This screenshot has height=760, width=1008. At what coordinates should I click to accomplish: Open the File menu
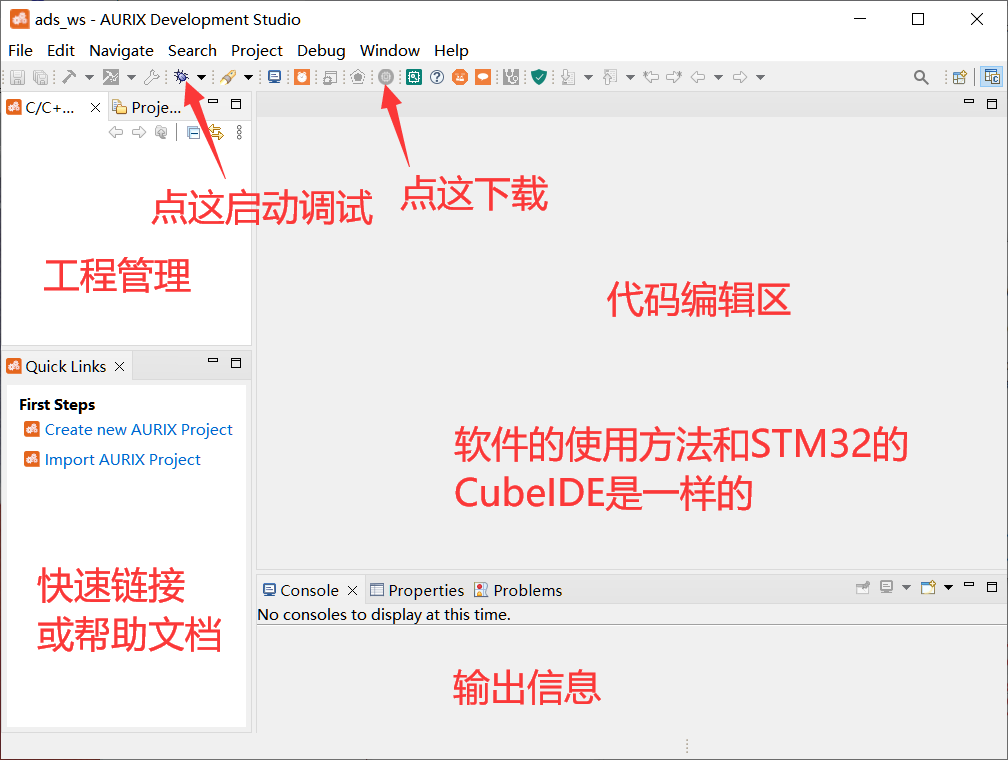point(20,50)
